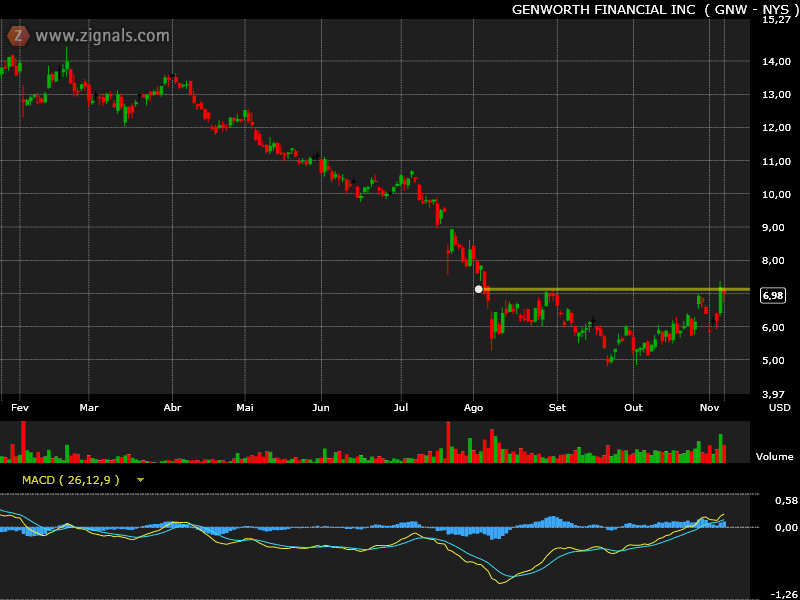The image size is (800, 600).
Task: Click the '13,00' price axis value
Action: (x=776, y=95)
